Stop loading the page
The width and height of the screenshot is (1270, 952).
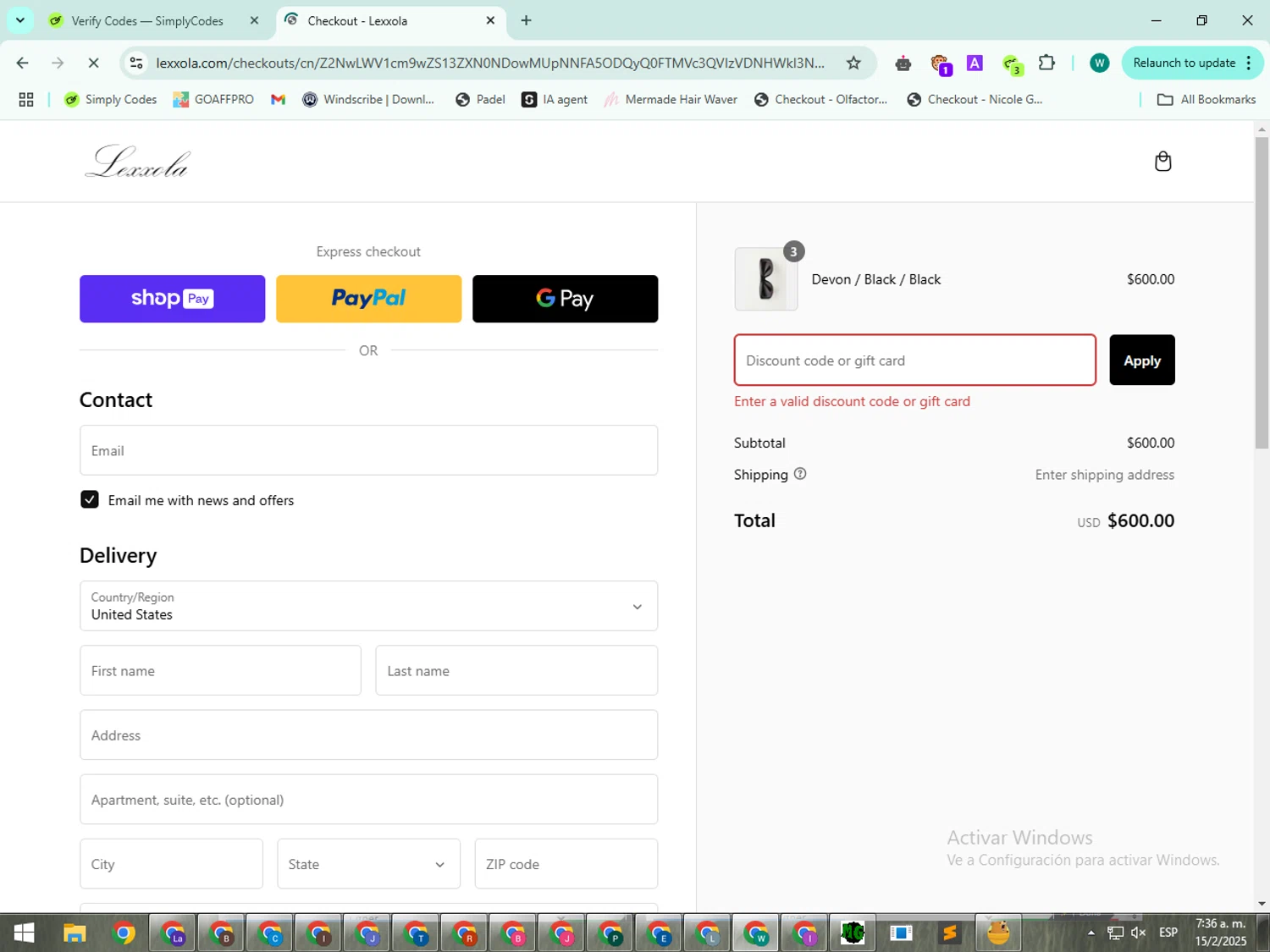(x=93, y=63)
